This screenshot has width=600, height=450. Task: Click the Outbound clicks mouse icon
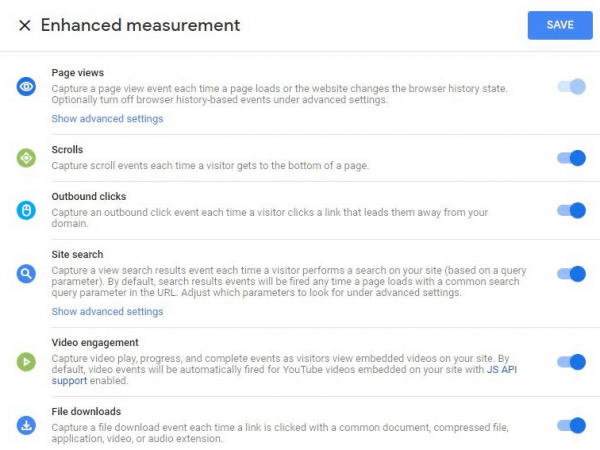26,210
